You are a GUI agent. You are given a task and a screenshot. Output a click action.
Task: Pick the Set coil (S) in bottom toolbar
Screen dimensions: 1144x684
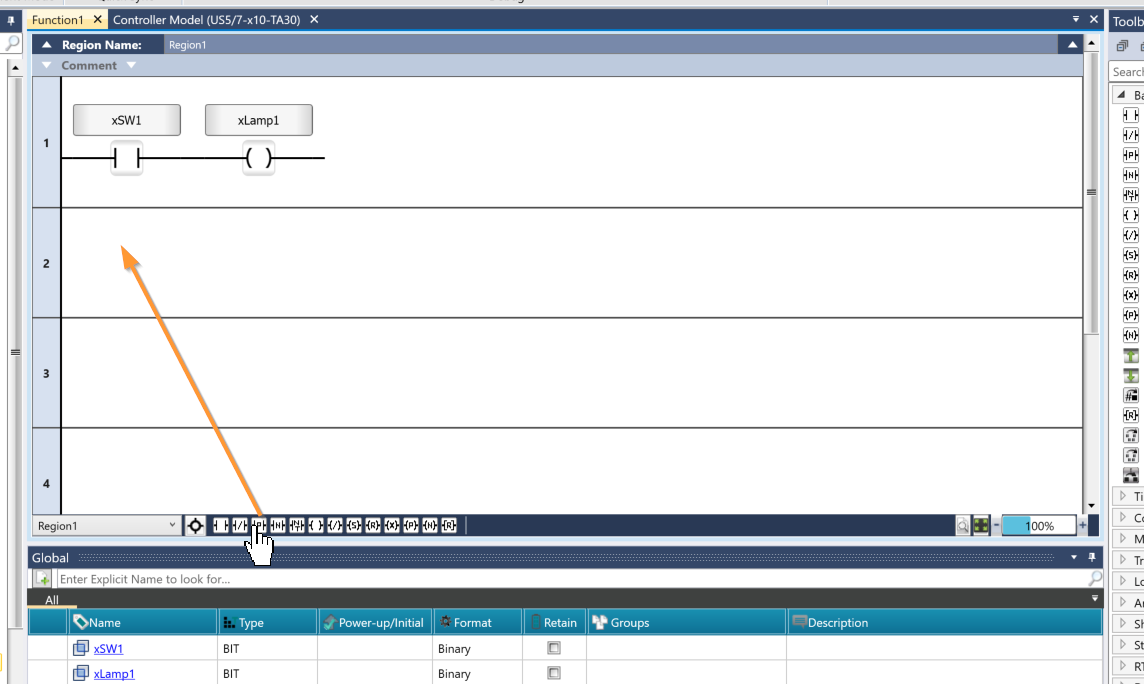[354, 526]
